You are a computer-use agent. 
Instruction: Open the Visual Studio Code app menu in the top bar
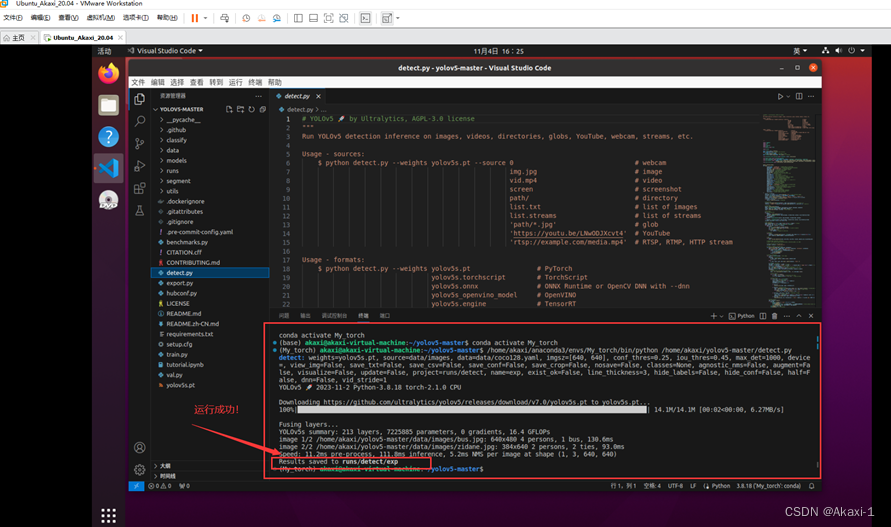[165, 51]
